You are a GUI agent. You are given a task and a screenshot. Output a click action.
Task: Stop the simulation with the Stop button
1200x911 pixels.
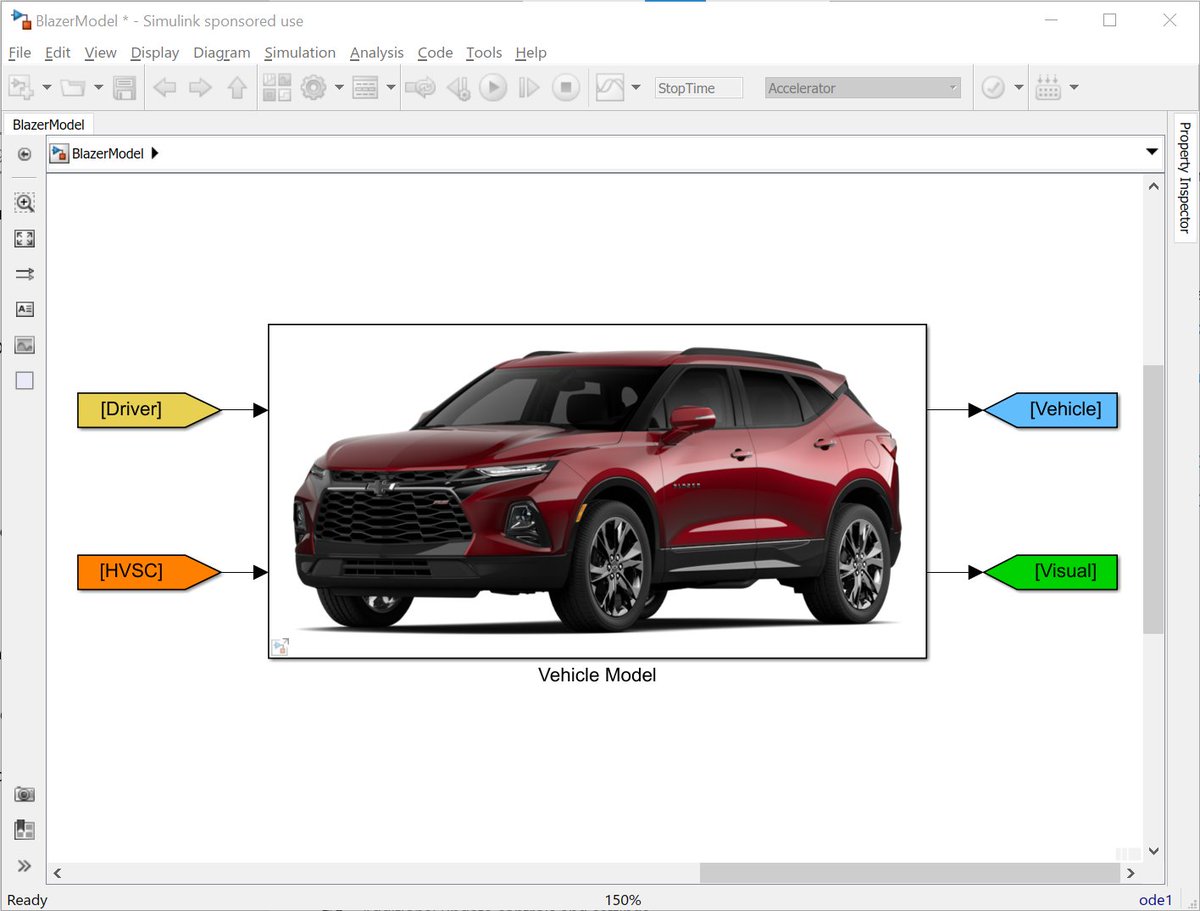coord(566,88)
